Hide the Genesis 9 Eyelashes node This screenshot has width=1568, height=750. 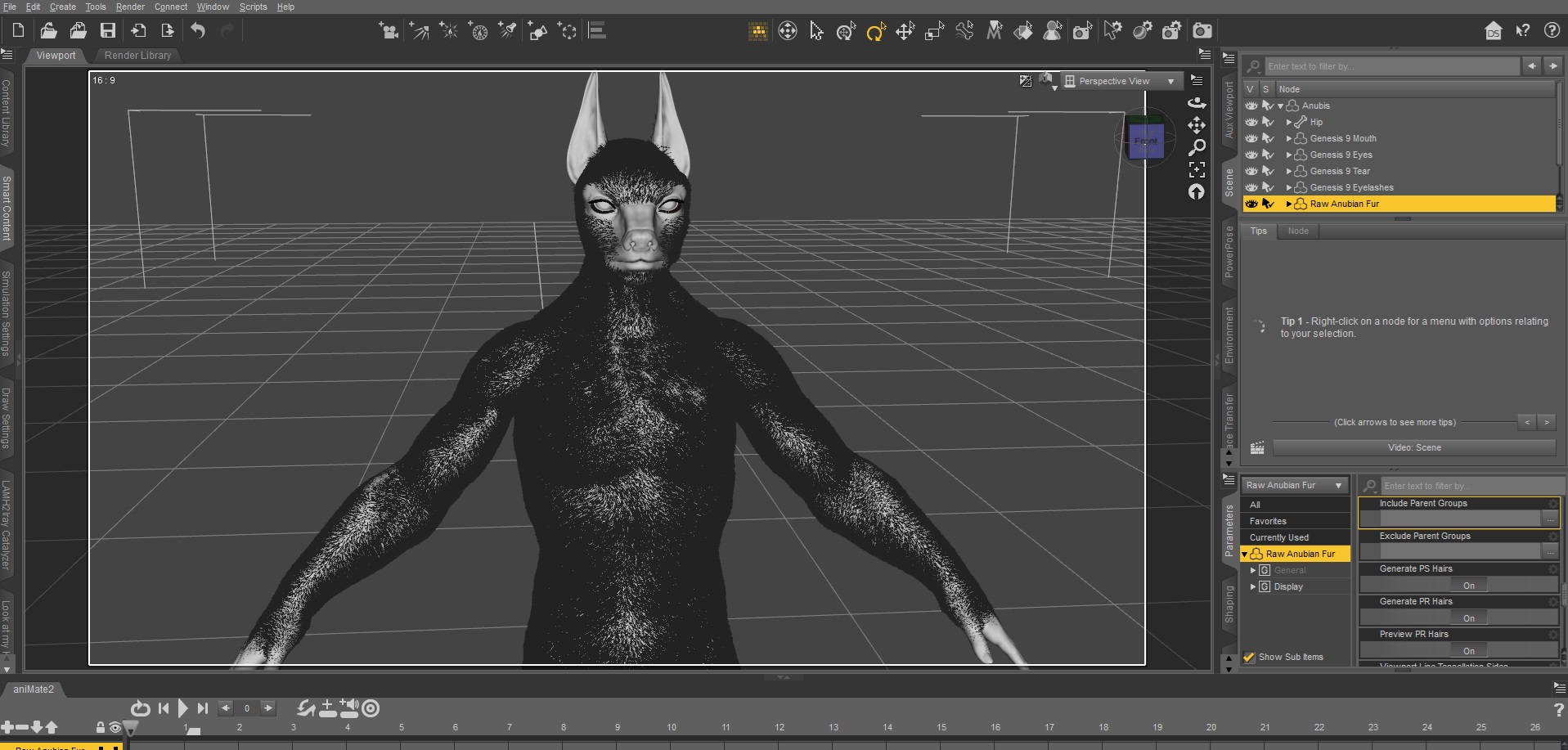click(x=1251, y=187)
